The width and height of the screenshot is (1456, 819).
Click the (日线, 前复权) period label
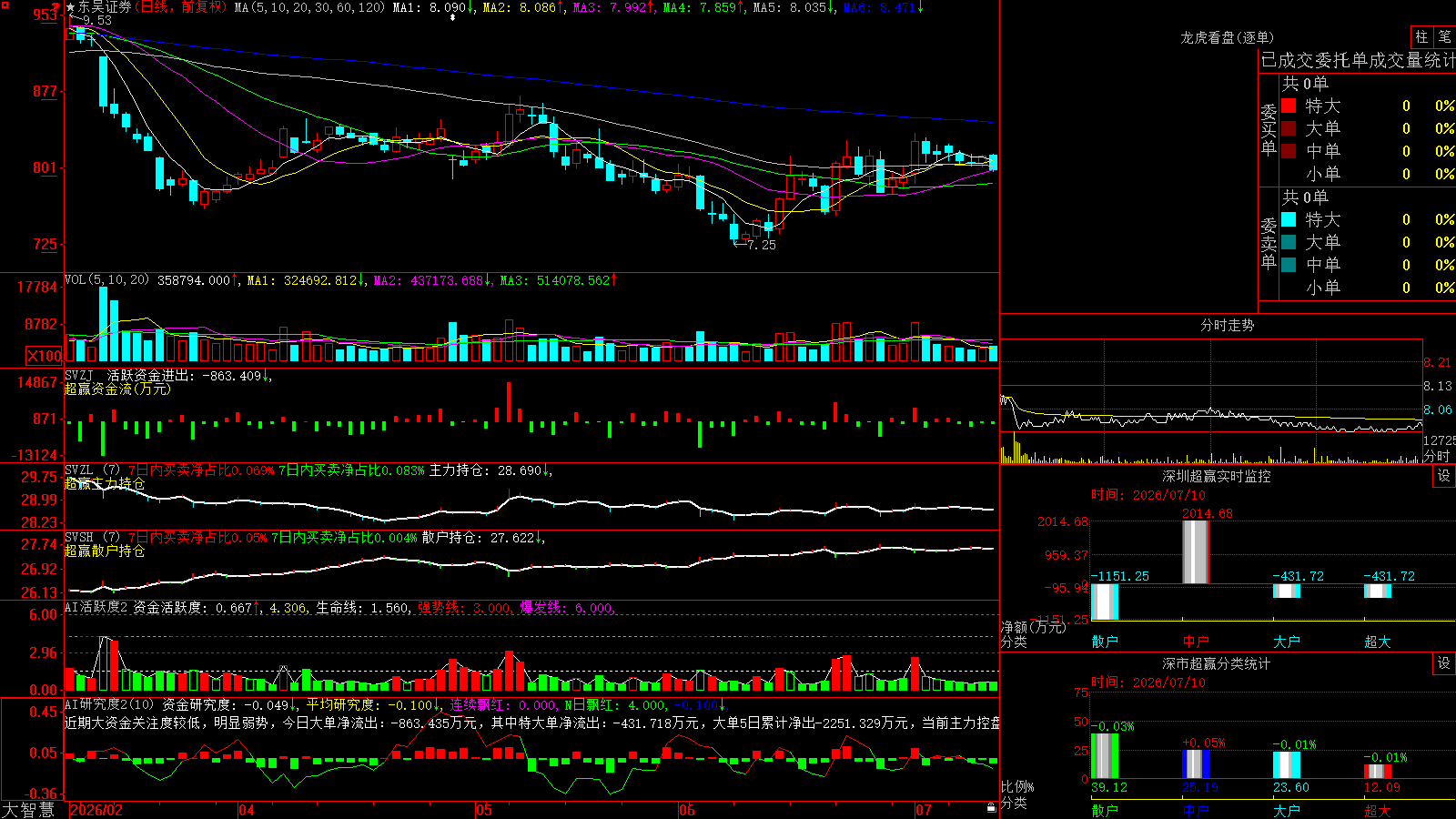pyautogui.click(x=181, y=7)
